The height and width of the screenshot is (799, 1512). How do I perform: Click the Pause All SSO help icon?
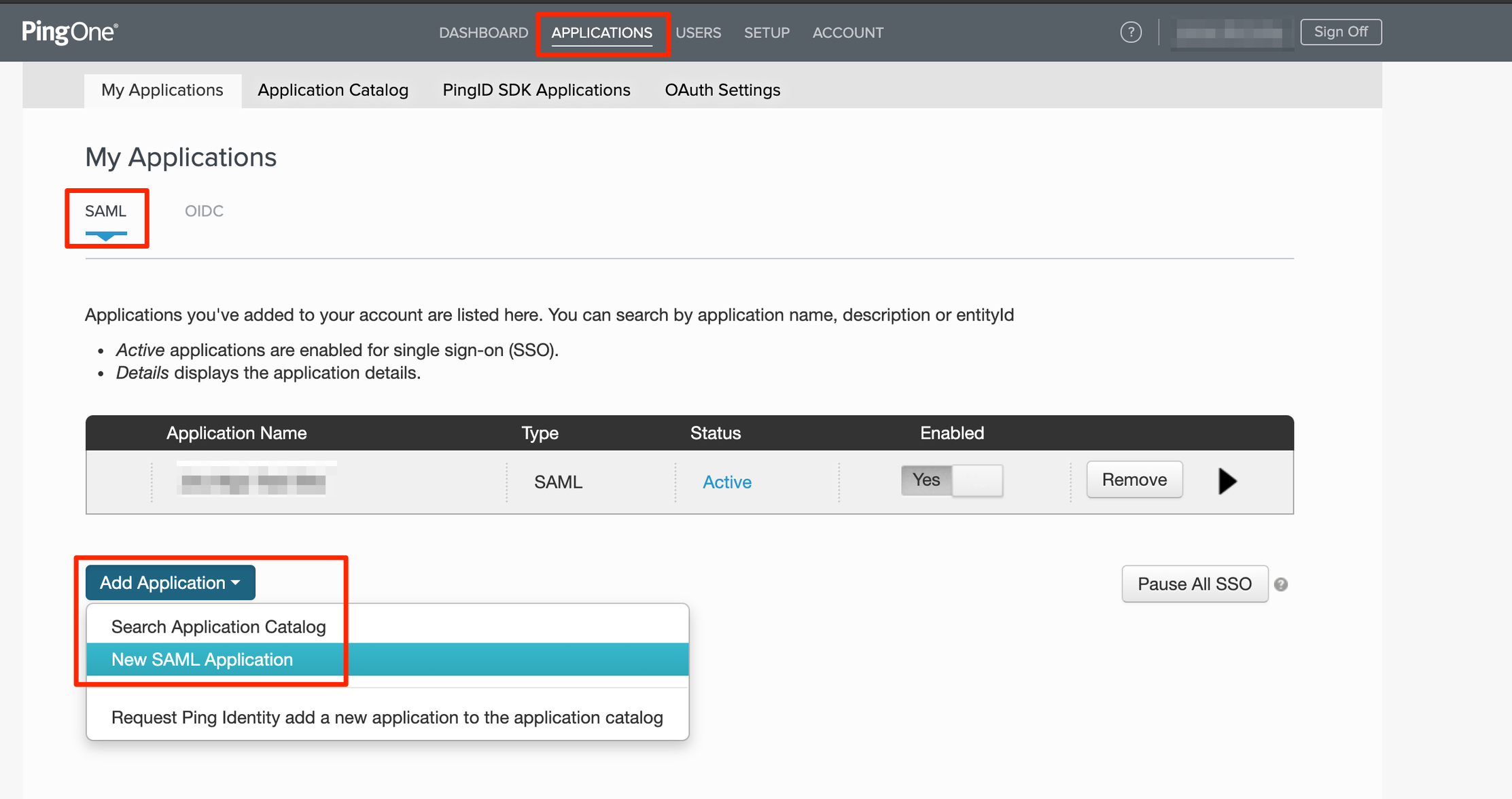pos(1281,584)
